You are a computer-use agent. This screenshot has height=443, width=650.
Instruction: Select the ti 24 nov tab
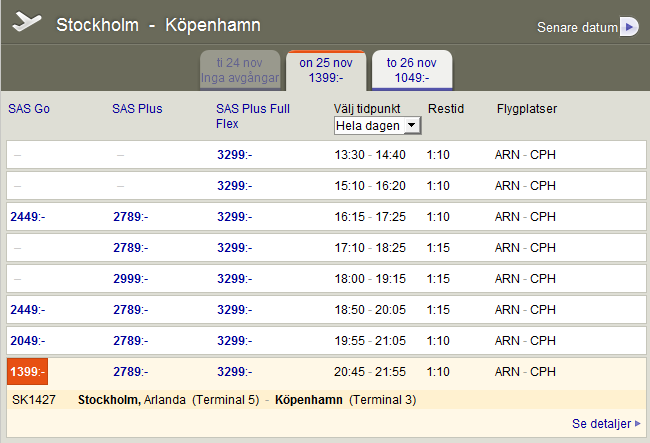coord(240,69)
